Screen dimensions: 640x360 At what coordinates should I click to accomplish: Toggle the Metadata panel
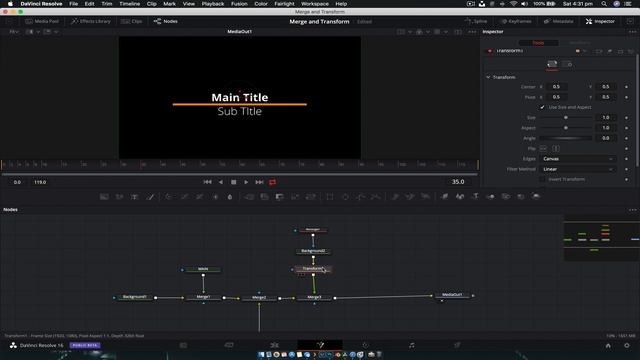point(558,21)
